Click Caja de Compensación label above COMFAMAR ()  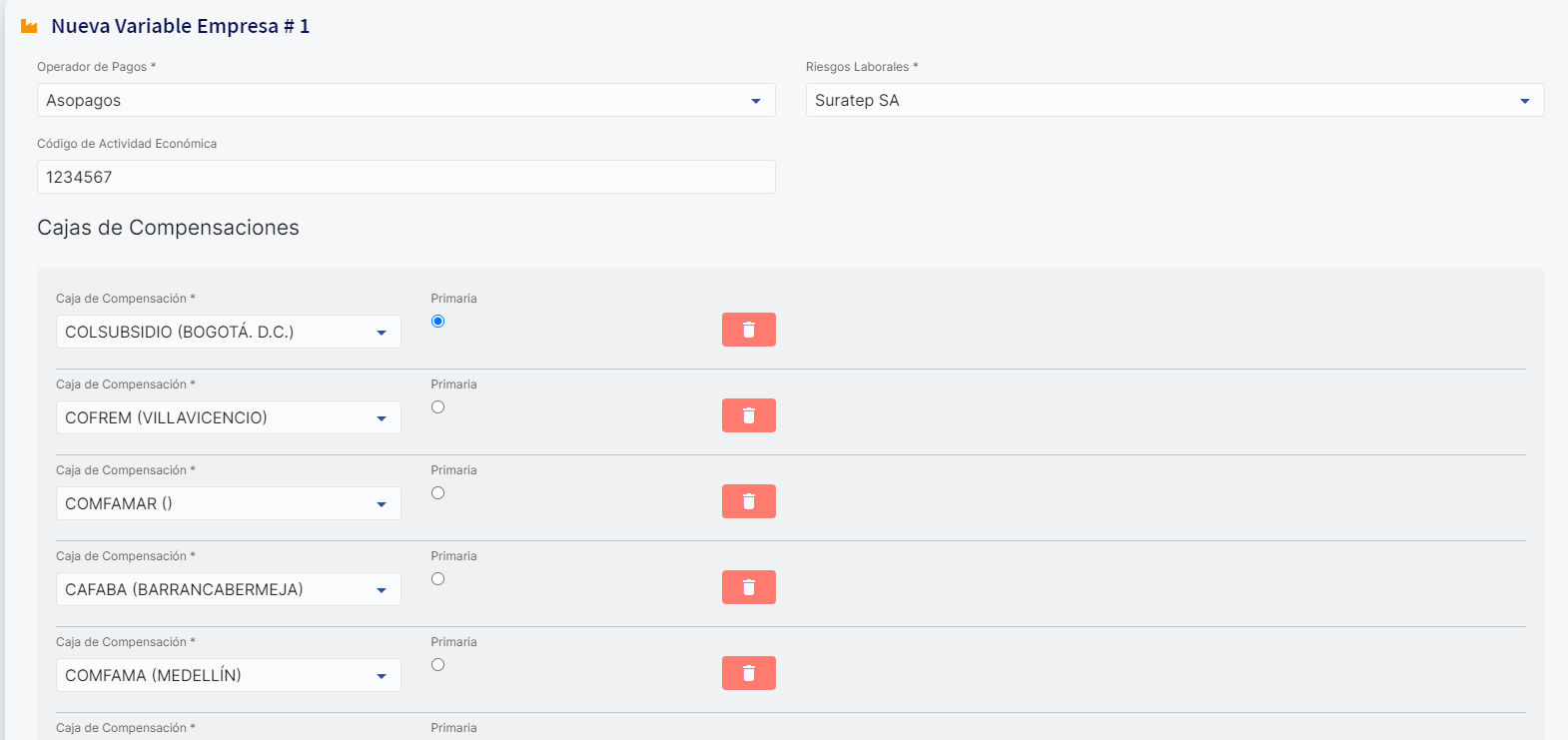point(126,470)
